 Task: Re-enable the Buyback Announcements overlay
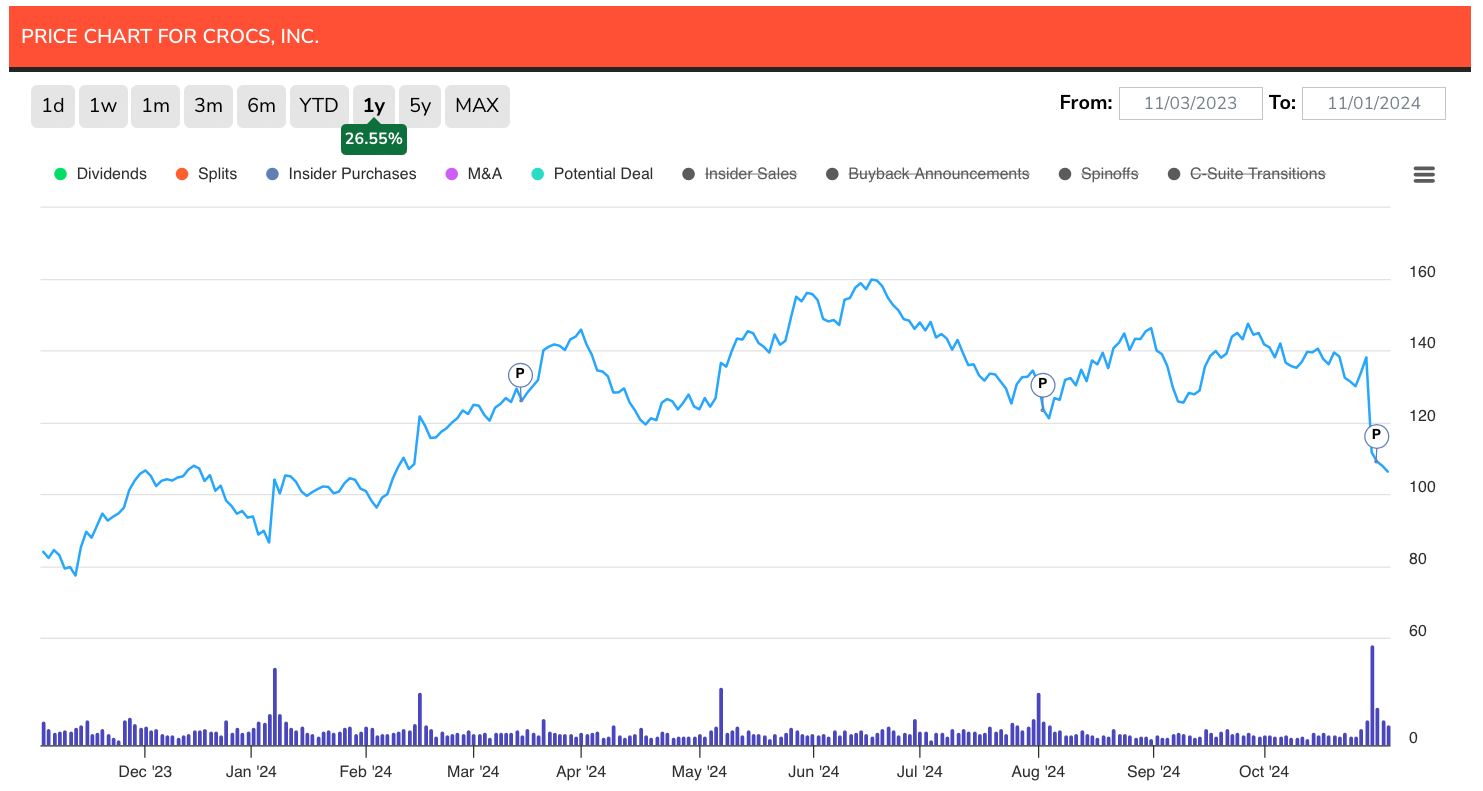click(x=939, y=173)
